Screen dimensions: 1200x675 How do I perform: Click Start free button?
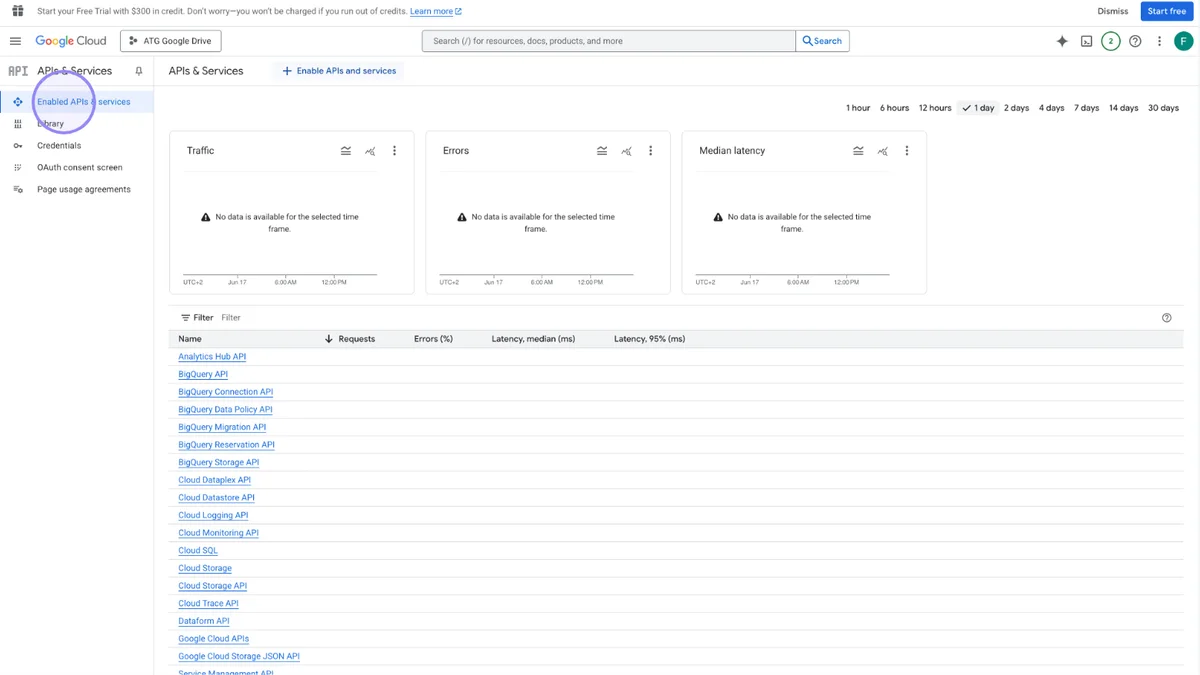click(x=1166, y=11)
